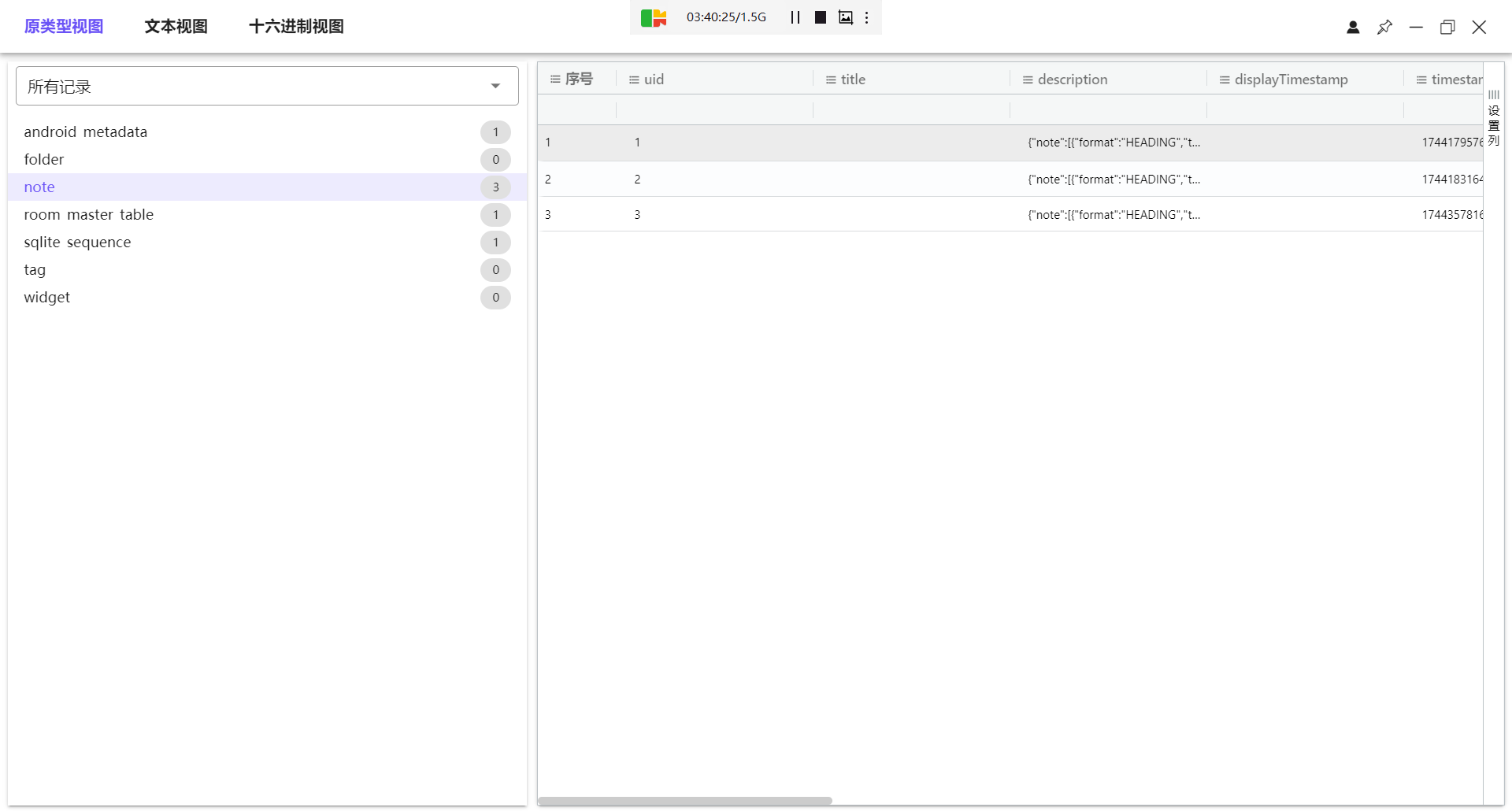Image resolution: width=1512 pixels, height=811 pixels.
Task: Click the description filter field below header
Action: coord(1107,110)
